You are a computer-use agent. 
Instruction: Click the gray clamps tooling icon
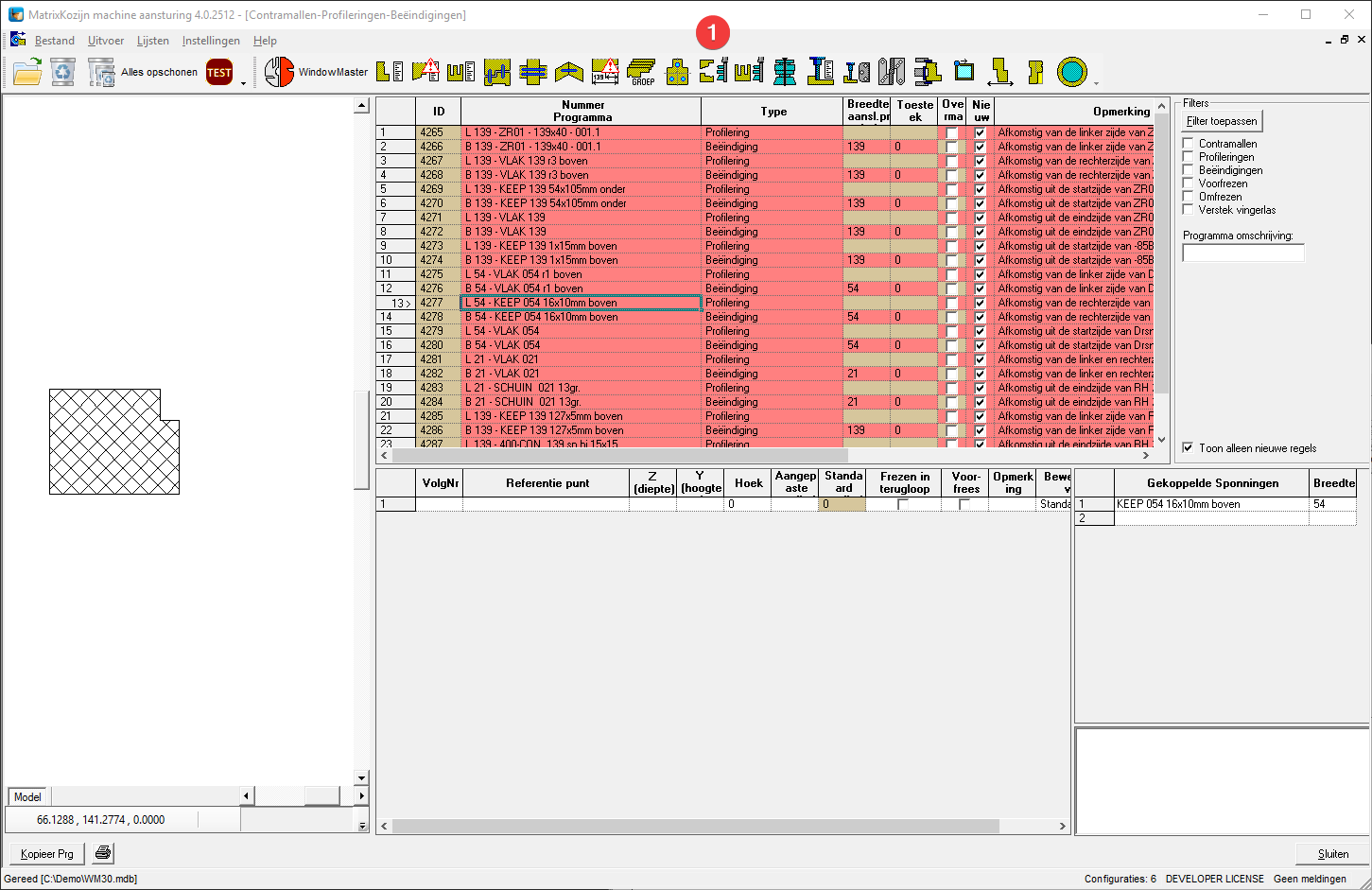pos(892,72)
